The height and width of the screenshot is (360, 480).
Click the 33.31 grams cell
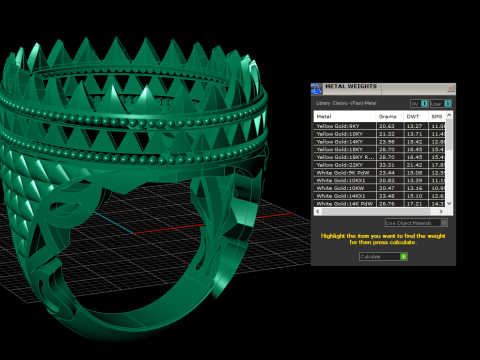pos(390,165)
